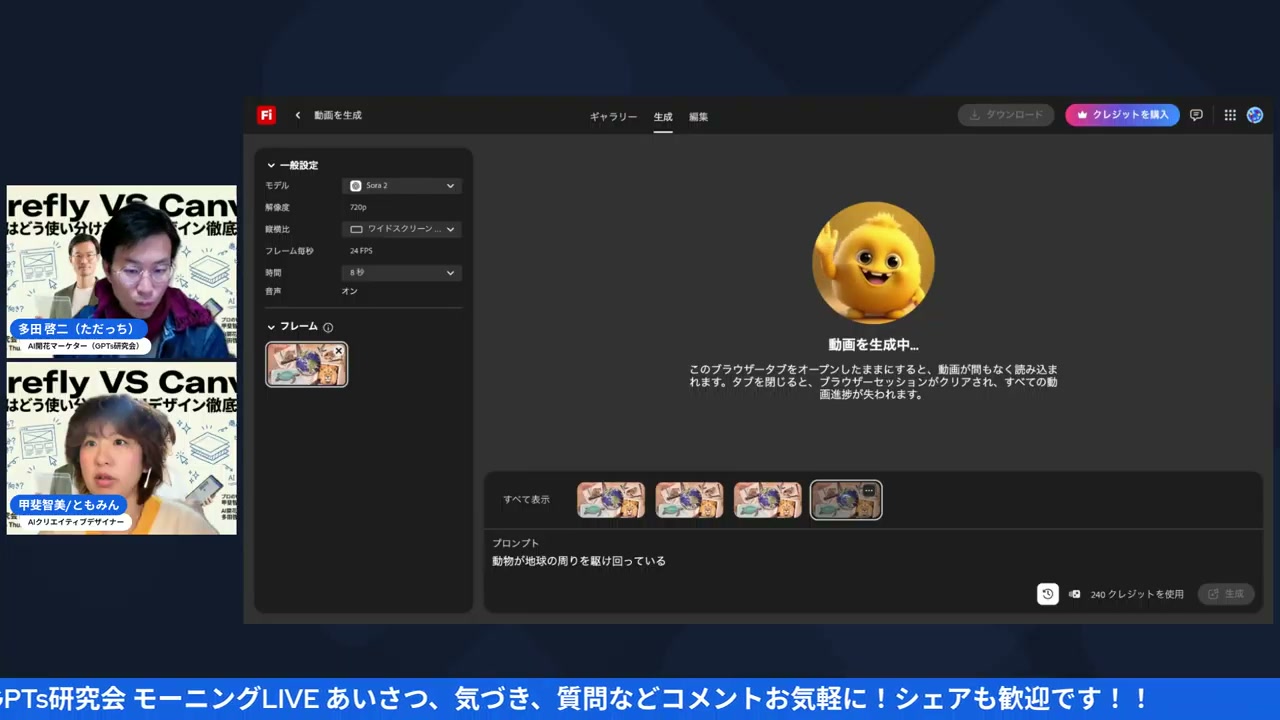Remove the frame image via its X button
The height and width of the screenshot is (720, 1280).
coord(338,351)
